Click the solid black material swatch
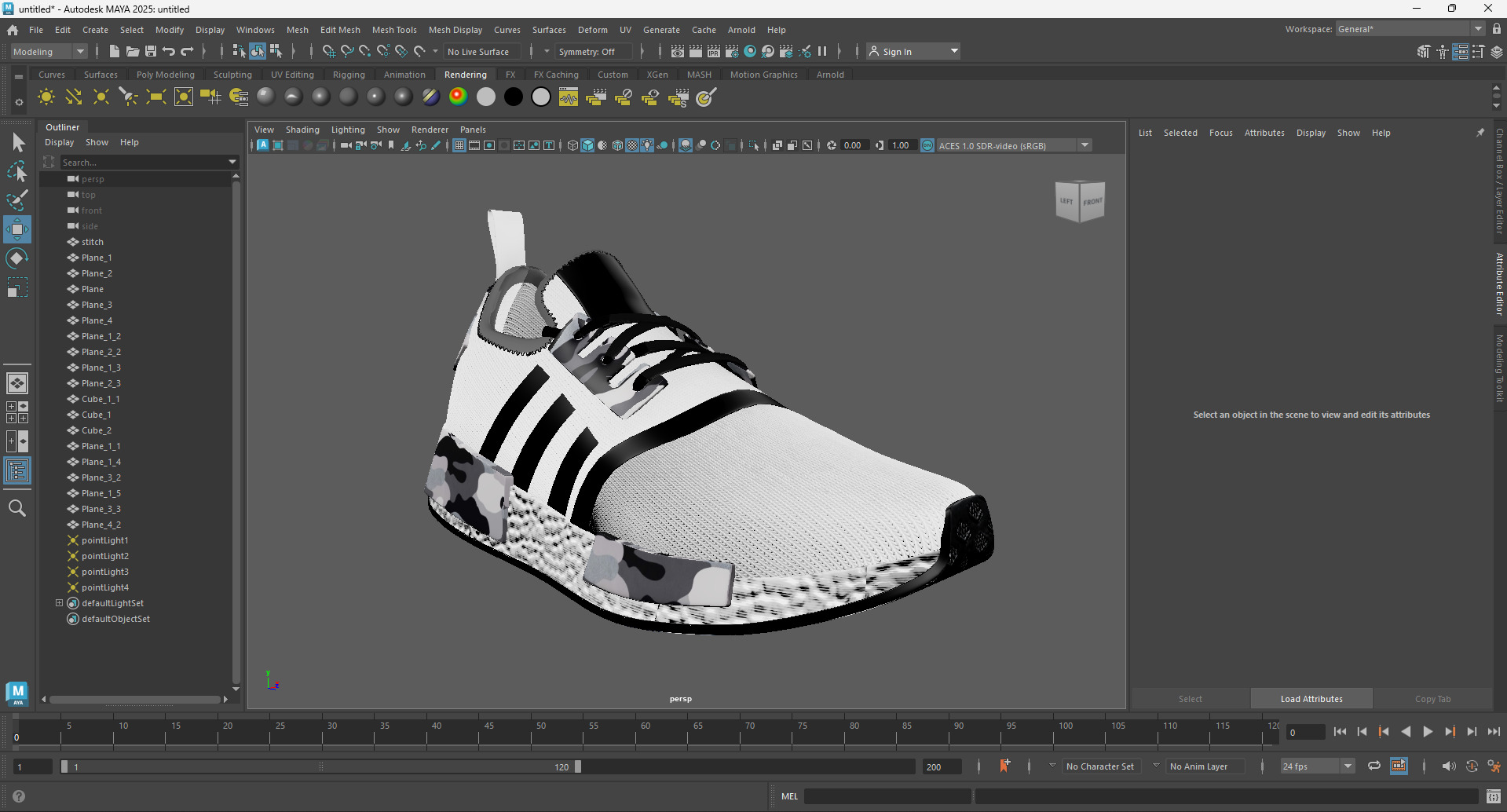Image resolution: width=1507 pixels, height=812 pixels. click(x=514, y=97)
